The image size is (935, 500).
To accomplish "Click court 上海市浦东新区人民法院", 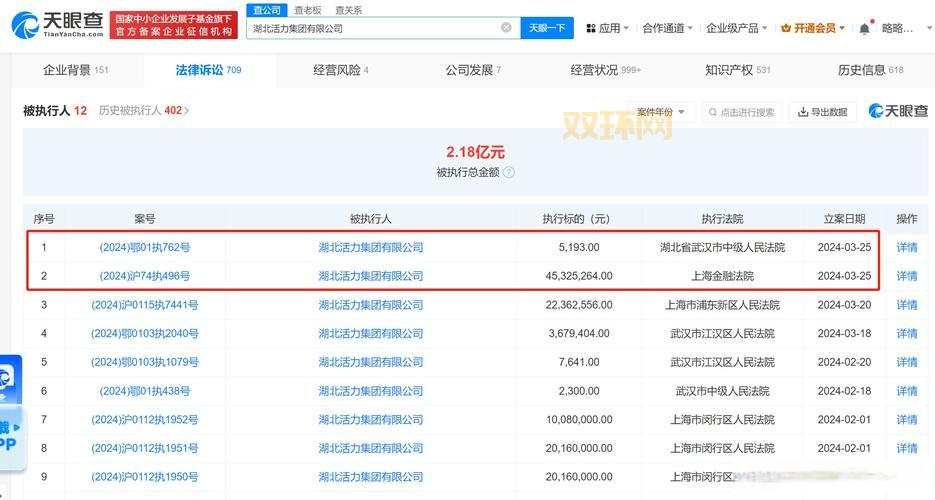I will 722,305.
